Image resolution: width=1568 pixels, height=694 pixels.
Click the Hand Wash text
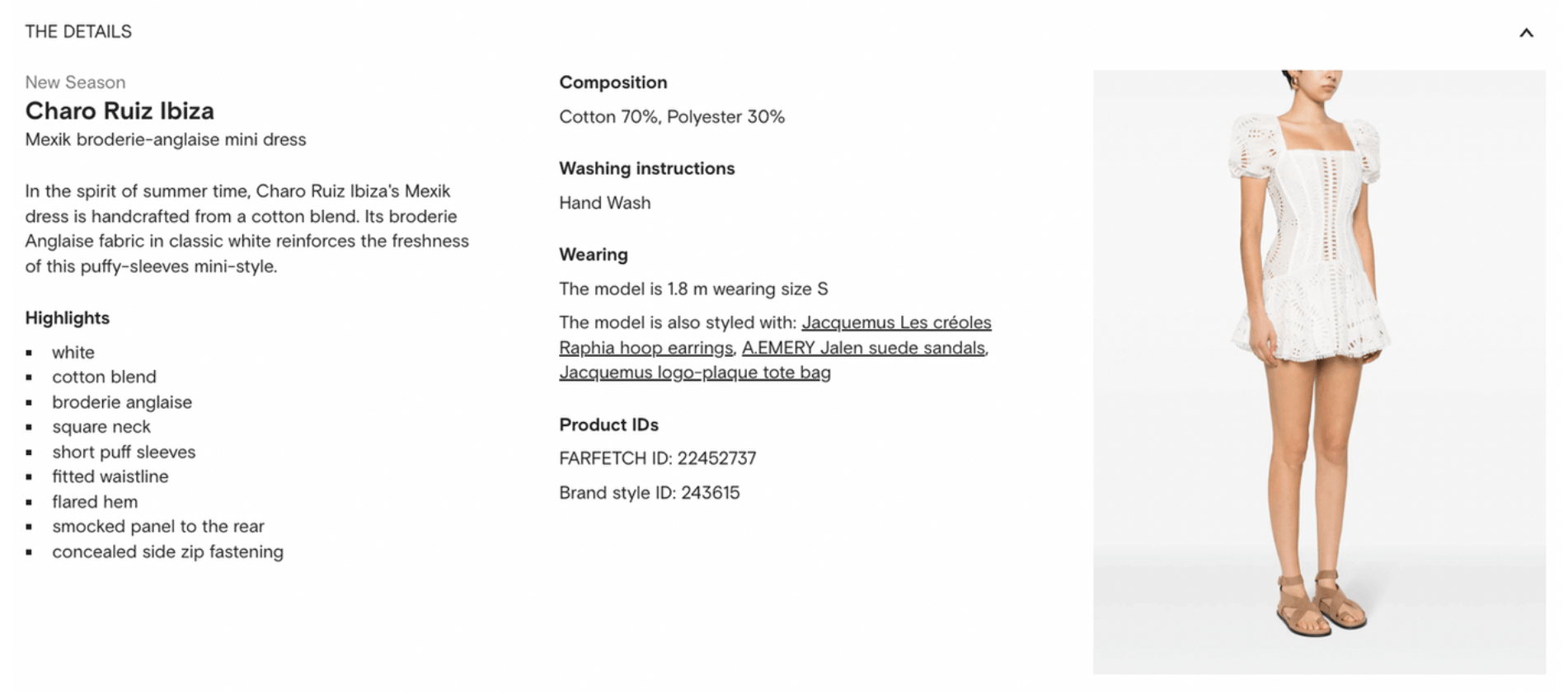605,203
